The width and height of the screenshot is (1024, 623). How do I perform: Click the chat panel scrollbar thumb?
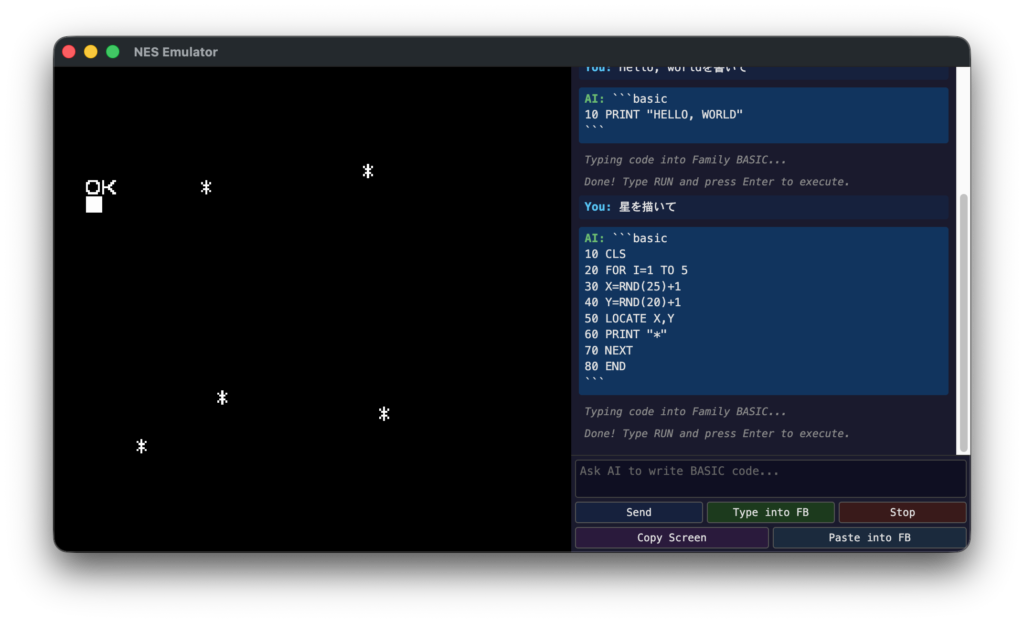click(x=963, y=320)
